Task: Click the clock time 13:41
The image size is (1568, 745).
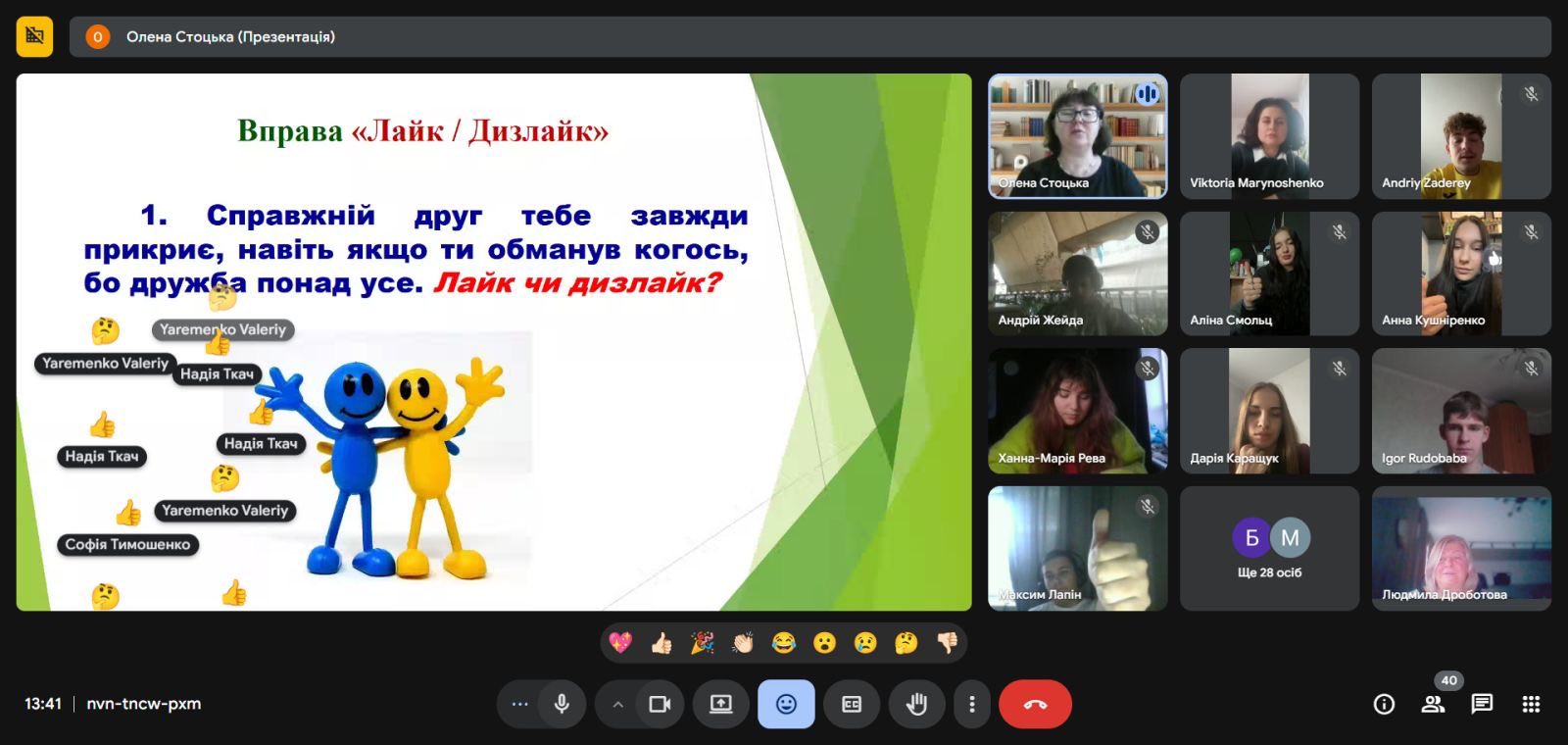Action: pos(43,703)
